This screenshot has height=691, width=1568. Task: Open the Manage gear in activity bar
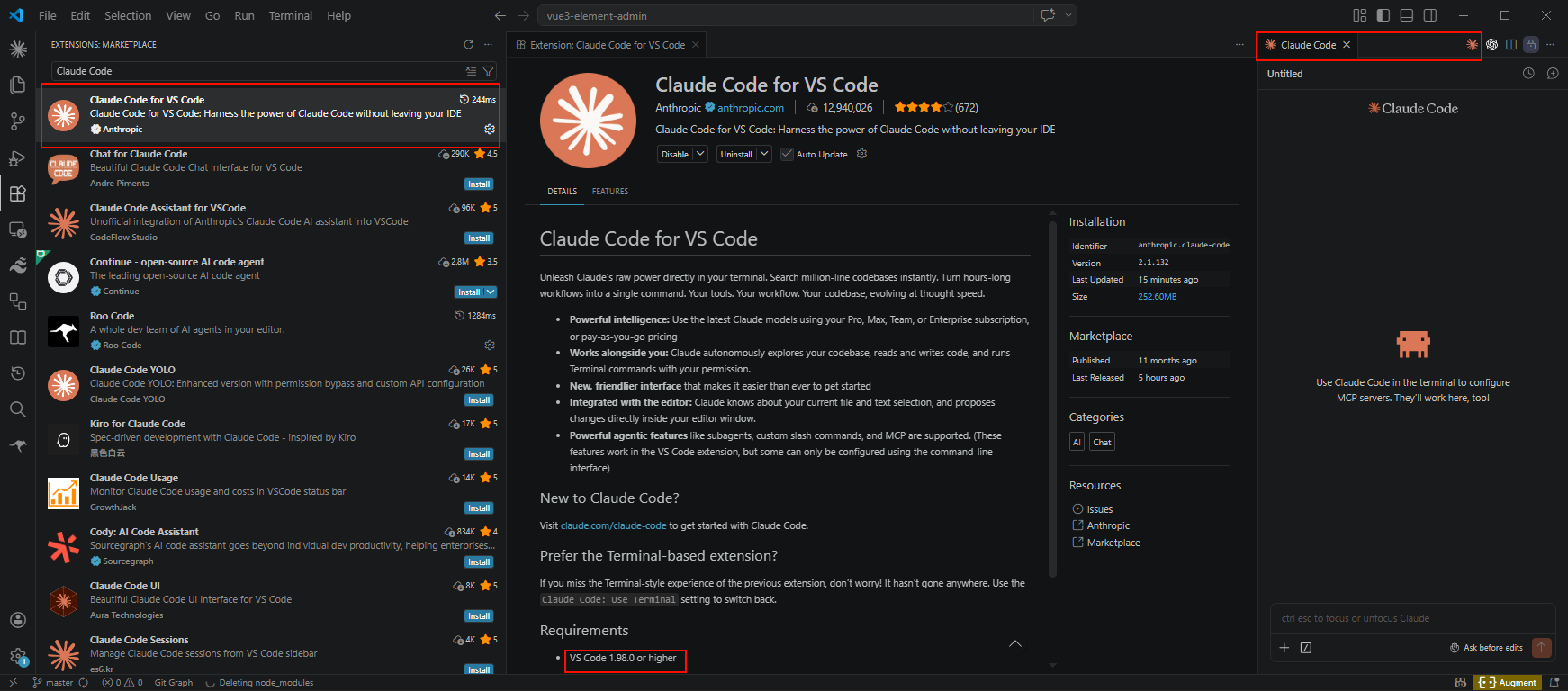18,656
